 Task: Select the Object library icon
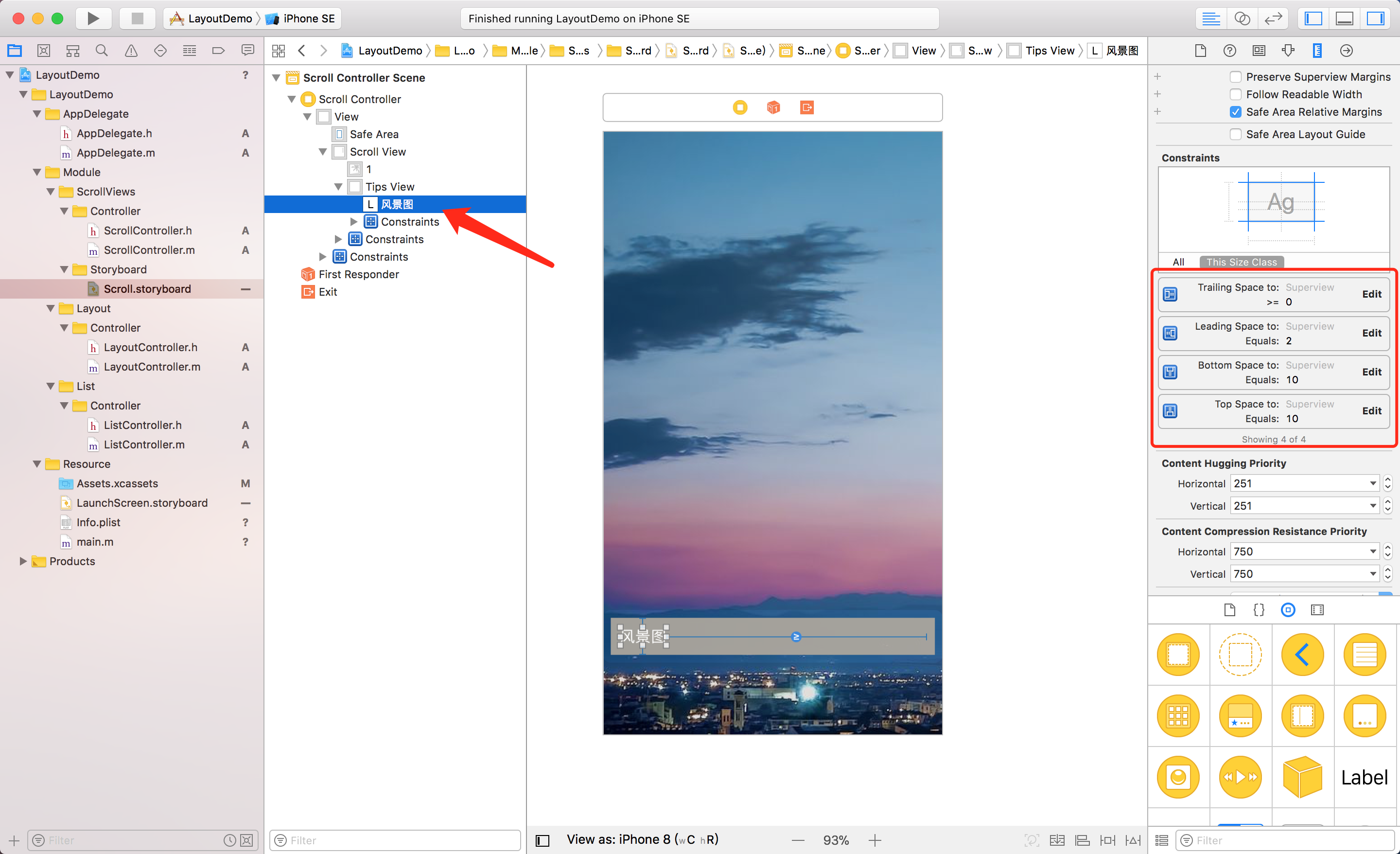click(1288, 609)
